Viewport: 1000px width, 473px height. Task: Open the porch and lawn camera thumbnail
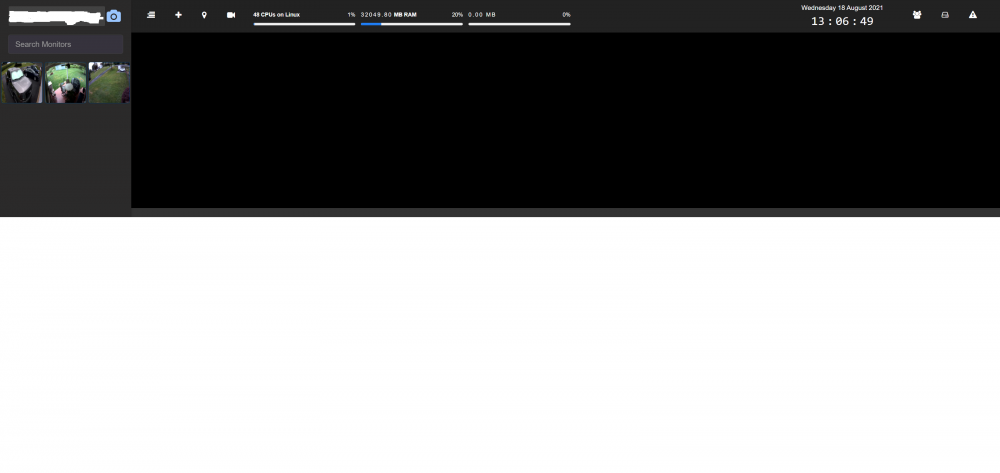click(66, 83)
